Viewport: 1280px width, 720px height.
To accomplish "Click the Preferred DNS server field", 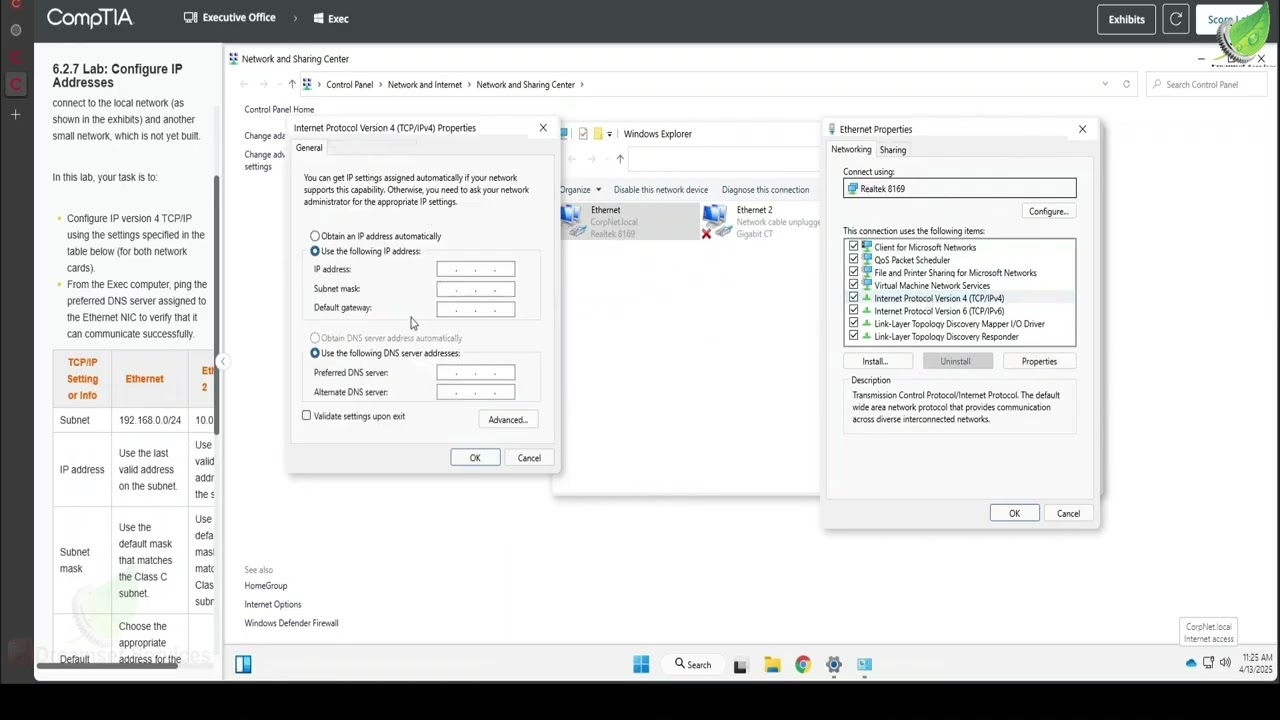I will pos(475,372).
